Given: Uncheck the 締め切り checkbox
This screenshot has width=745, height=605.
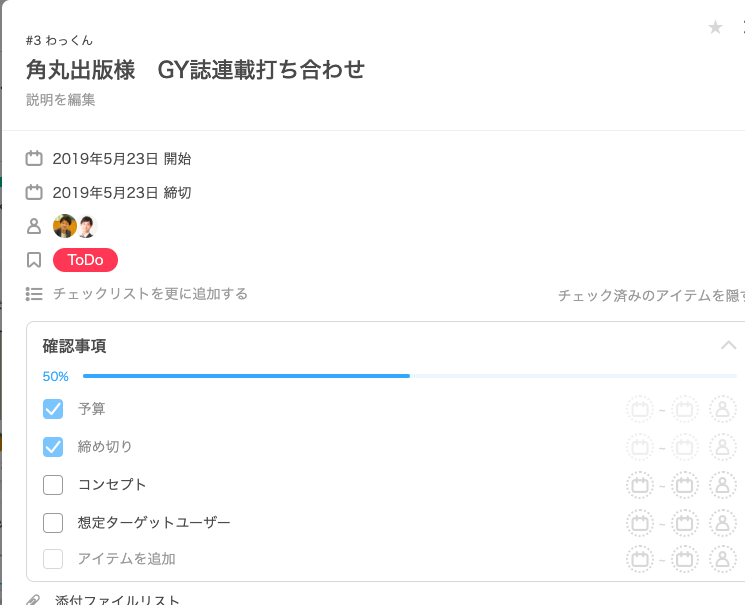Looking at the screenshot, I should tap(53, 447).
